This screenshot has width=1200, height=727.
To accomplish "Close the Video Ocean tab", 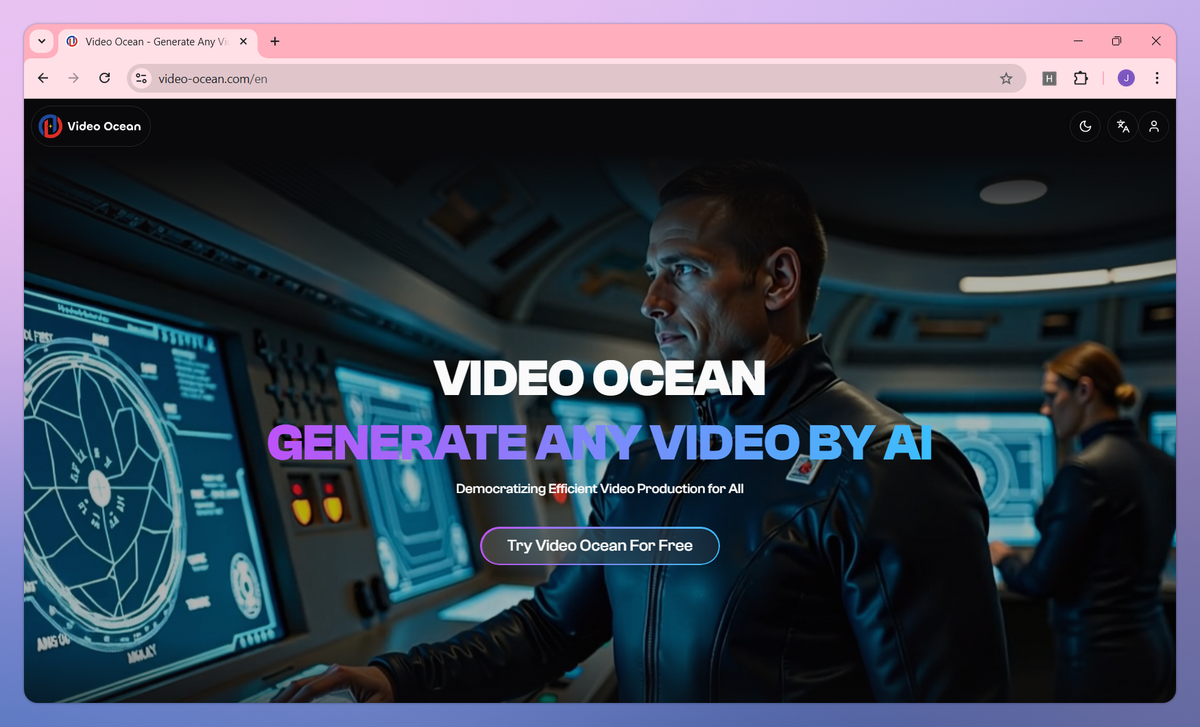I will coord(241,41).
